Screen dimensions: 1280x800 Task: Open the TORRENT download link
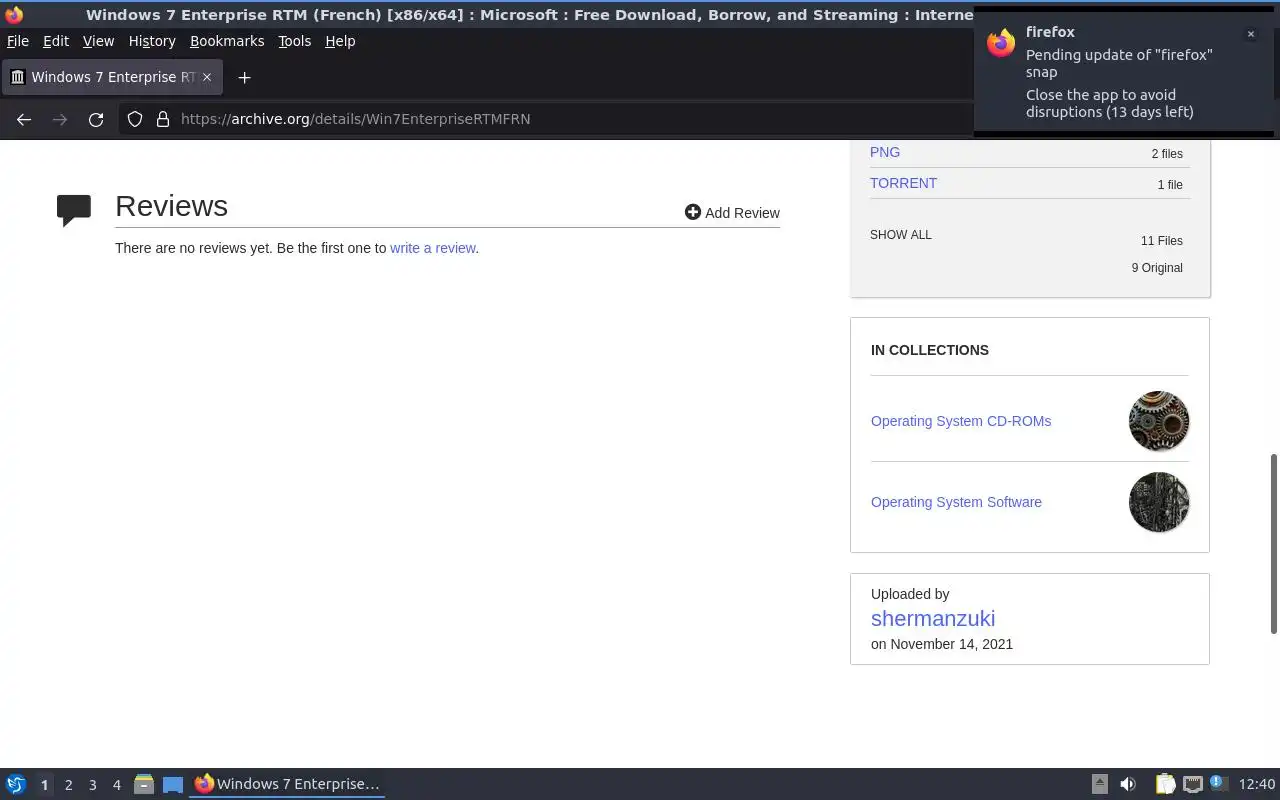tap(903, 183)
